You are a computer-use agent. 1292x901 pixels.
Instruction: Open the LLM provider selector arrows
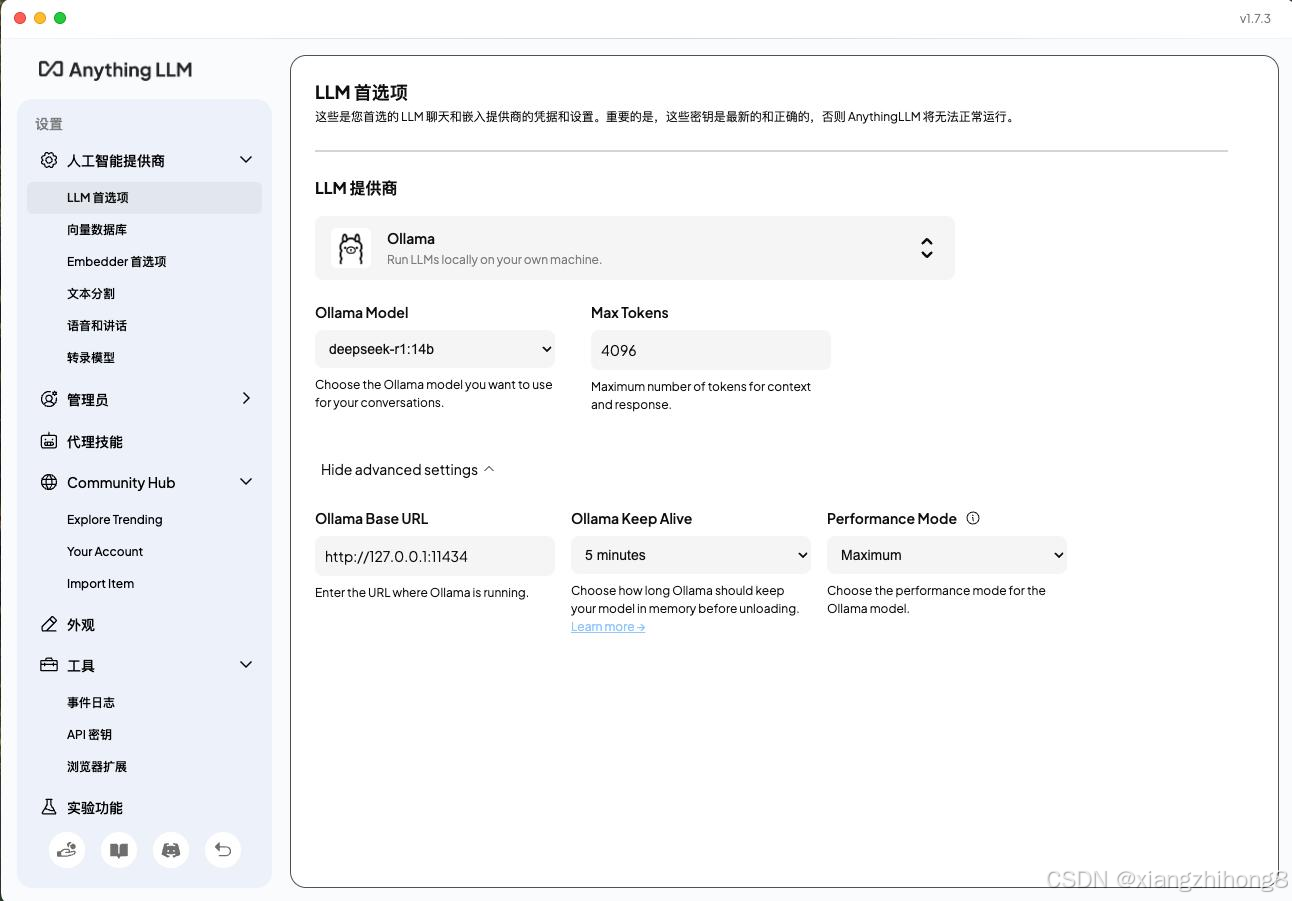927,248
